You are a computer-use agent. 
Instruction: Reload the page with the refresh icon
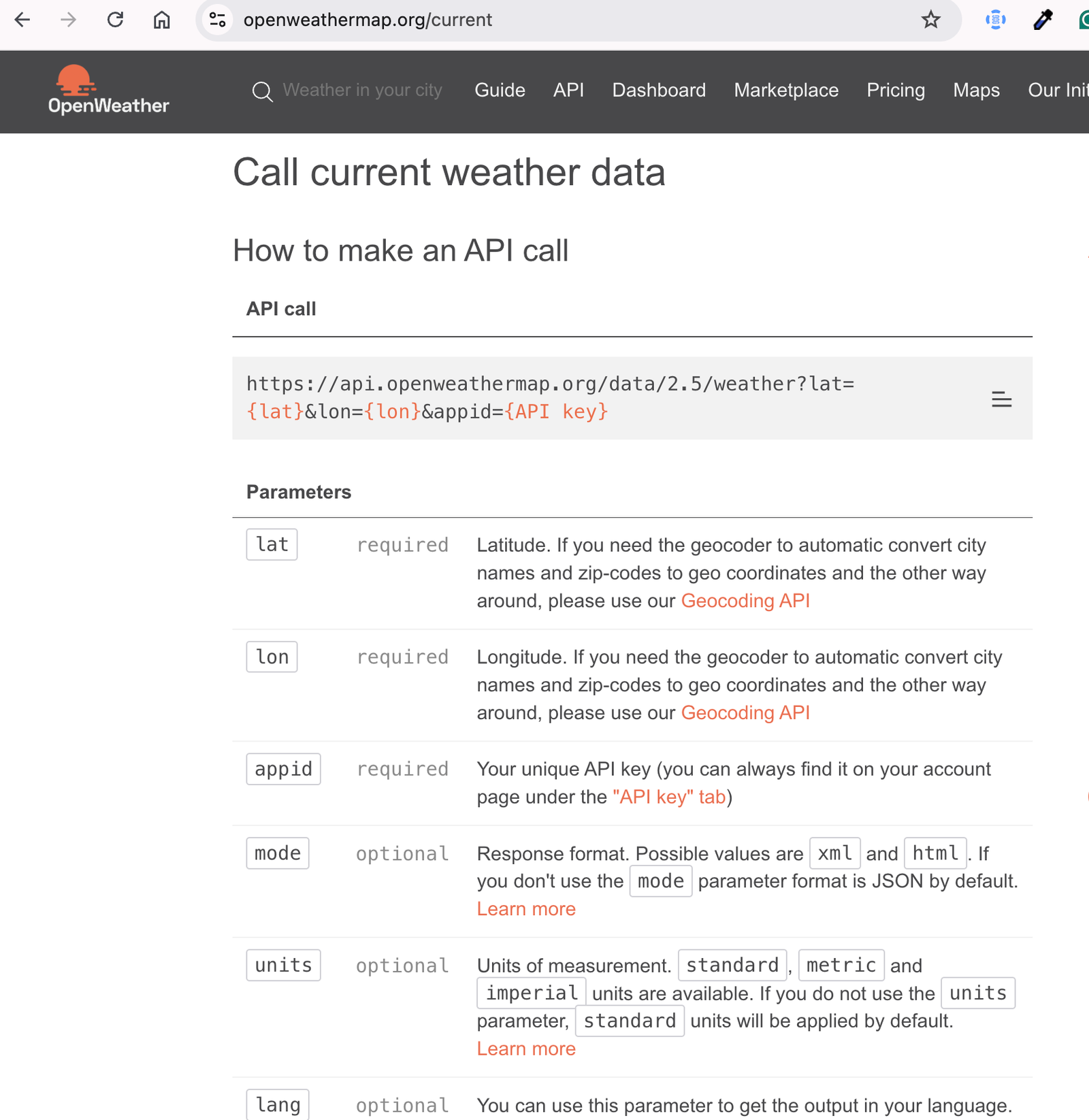click(115, 20)
